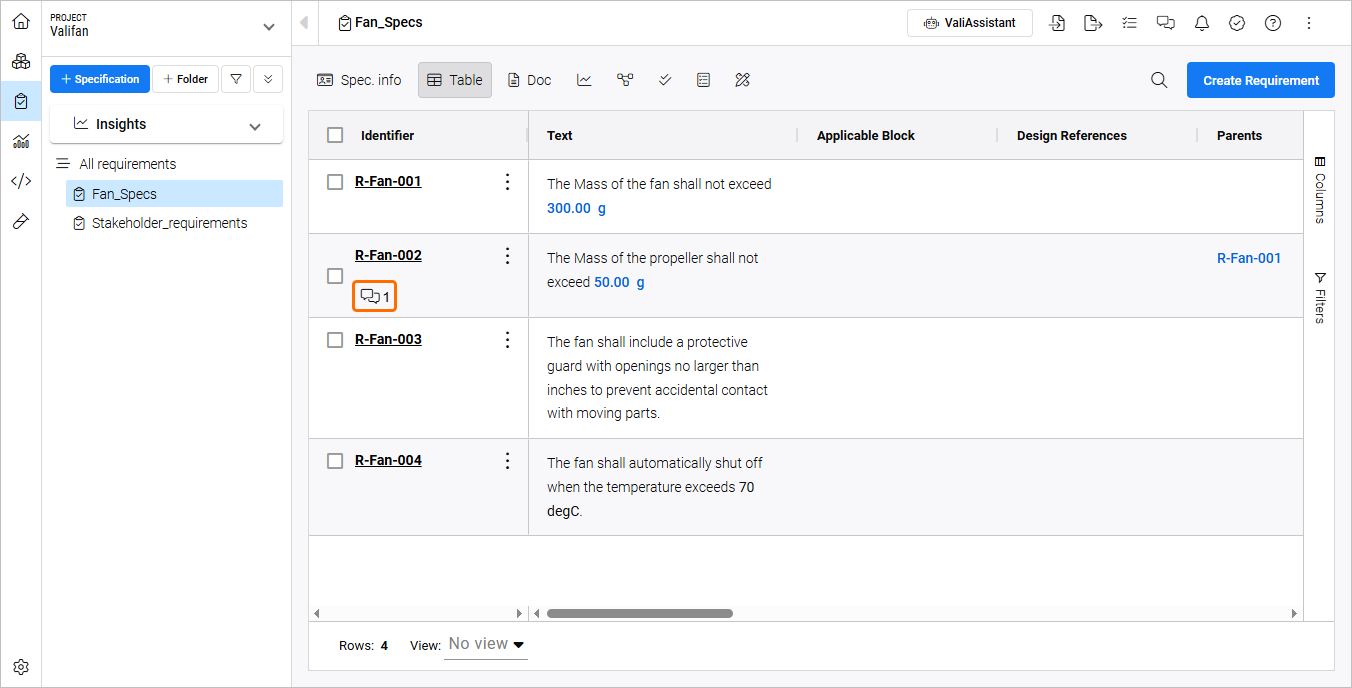Screen dimensions: 1352x688
Task: Open the code icon in sidebar
Action: pos(21,181)
